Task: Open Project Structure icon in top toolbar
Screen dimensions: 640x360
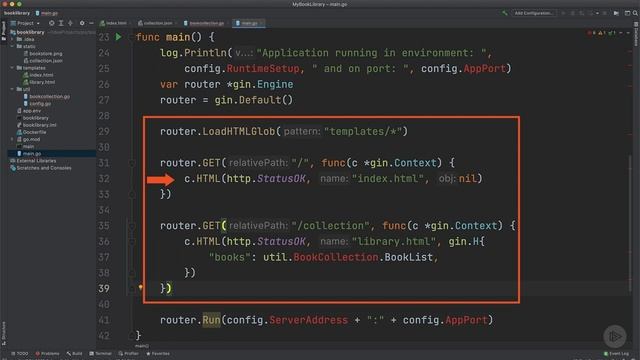Action: 616,13
